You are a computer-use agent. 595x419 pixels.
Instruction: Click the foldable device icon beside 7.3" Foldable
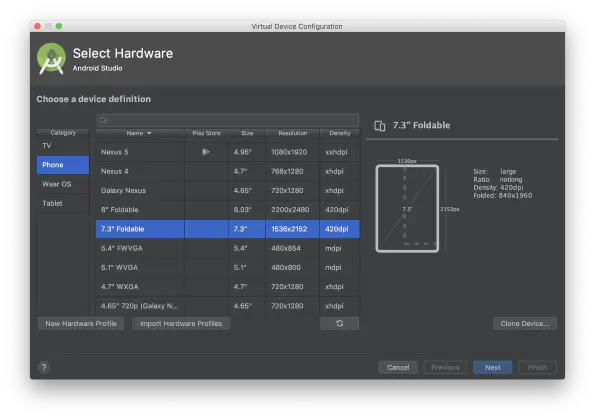coord(379,126)
